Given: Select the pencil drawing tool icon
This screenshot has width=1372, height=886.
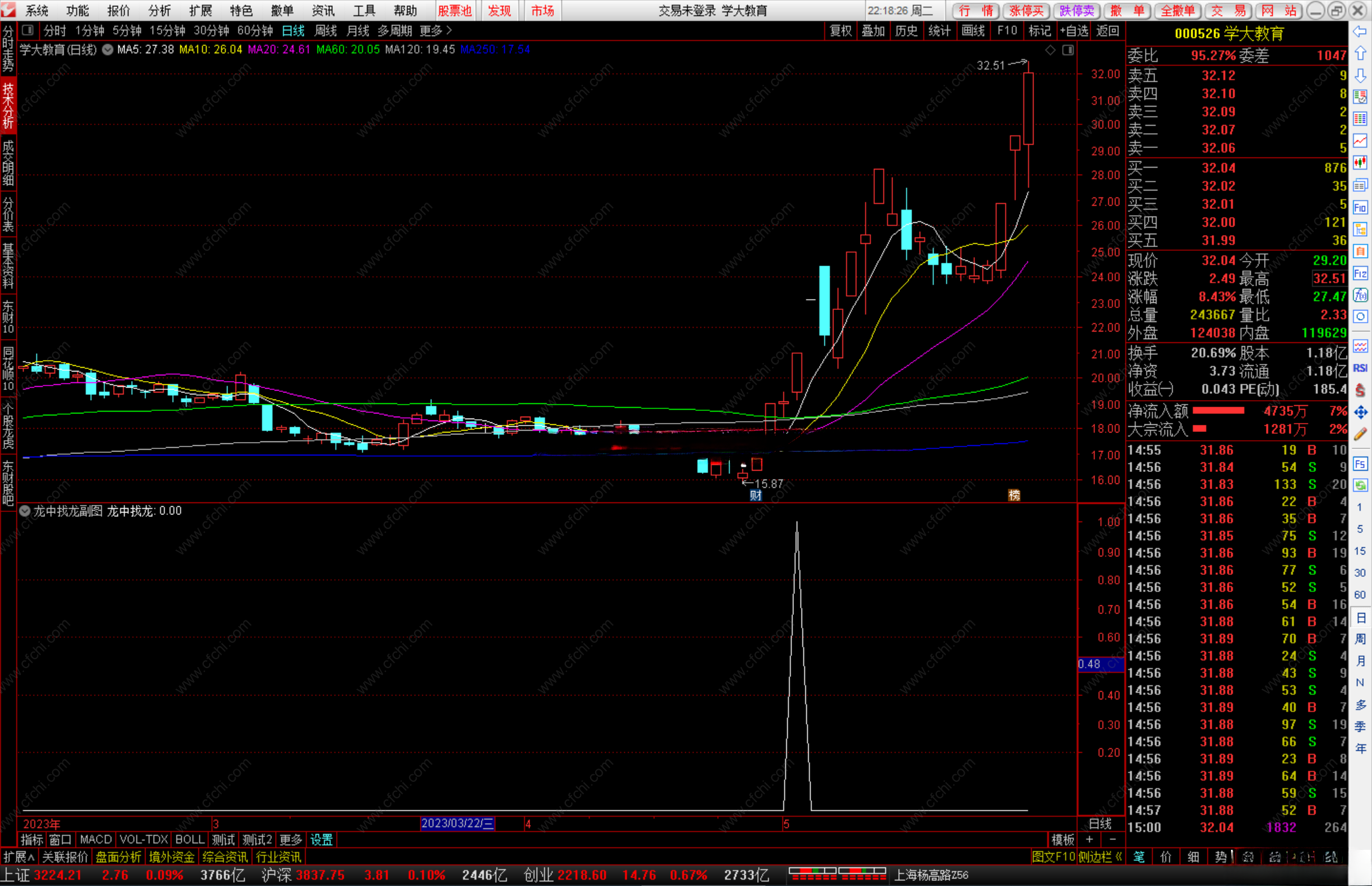Looking at the screenshot, I should 1359,434.
